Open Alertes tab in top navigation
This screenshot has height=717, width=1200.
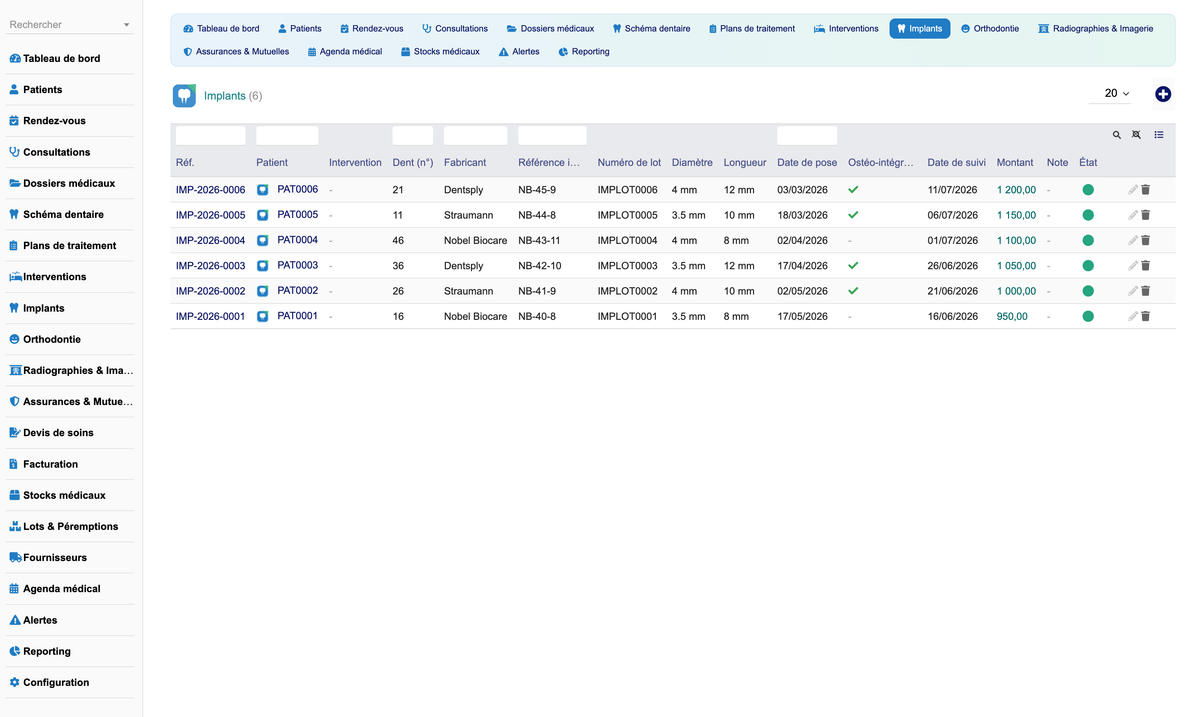coord(519,51)
